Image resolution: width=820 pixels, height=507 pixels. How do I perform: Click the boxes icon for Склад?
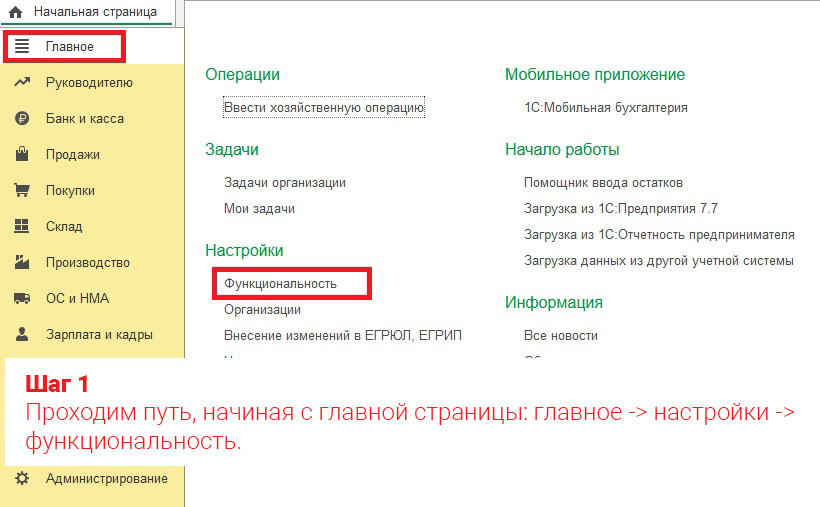click(22, 226)
